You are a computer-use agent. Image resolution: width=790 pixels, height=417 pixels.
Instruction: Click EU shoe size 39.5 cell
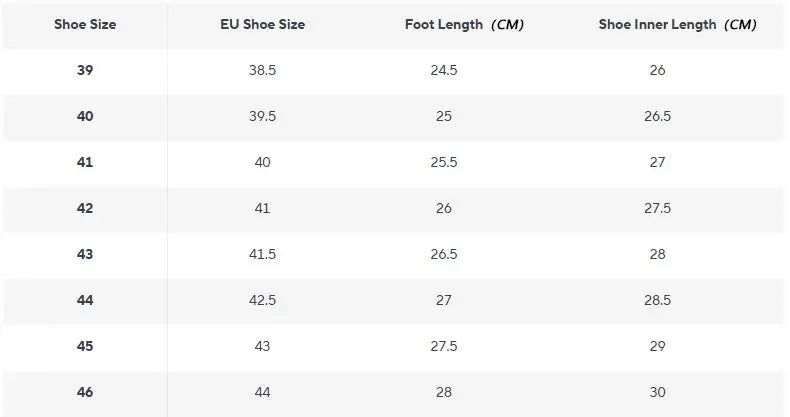(x=262, y=116)
